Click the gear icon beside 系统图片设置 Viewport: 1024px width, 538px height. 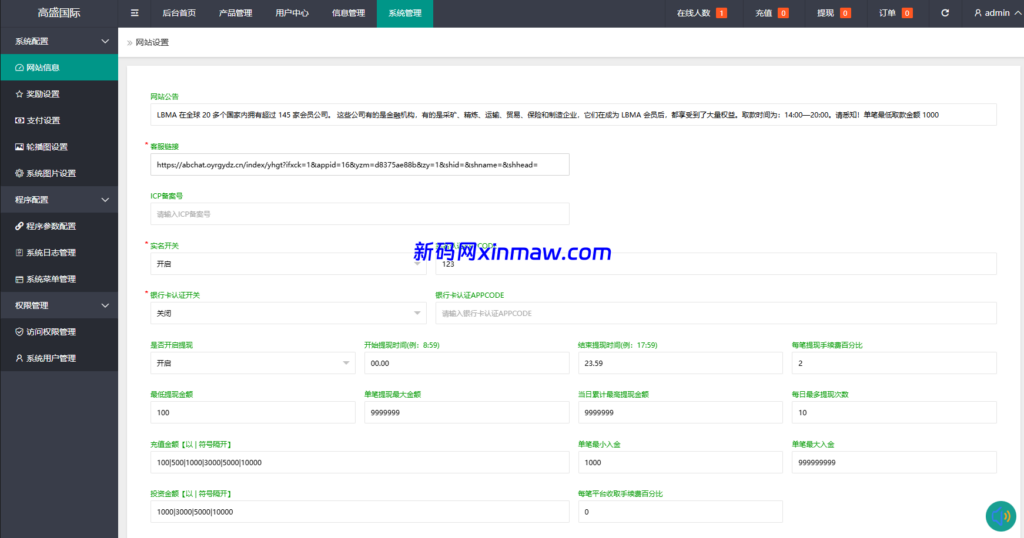[19, 174]
